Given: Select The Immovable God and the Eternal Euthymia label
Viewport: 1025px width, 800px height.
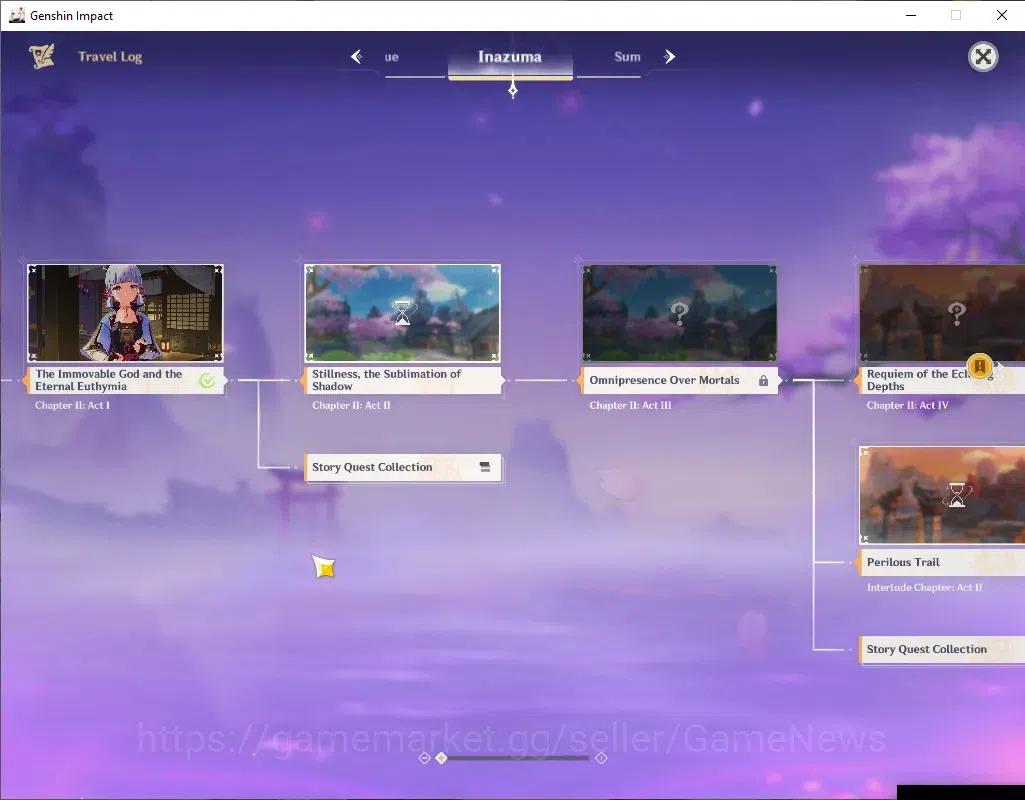Looking at the screenshot, I should point(124,380).
